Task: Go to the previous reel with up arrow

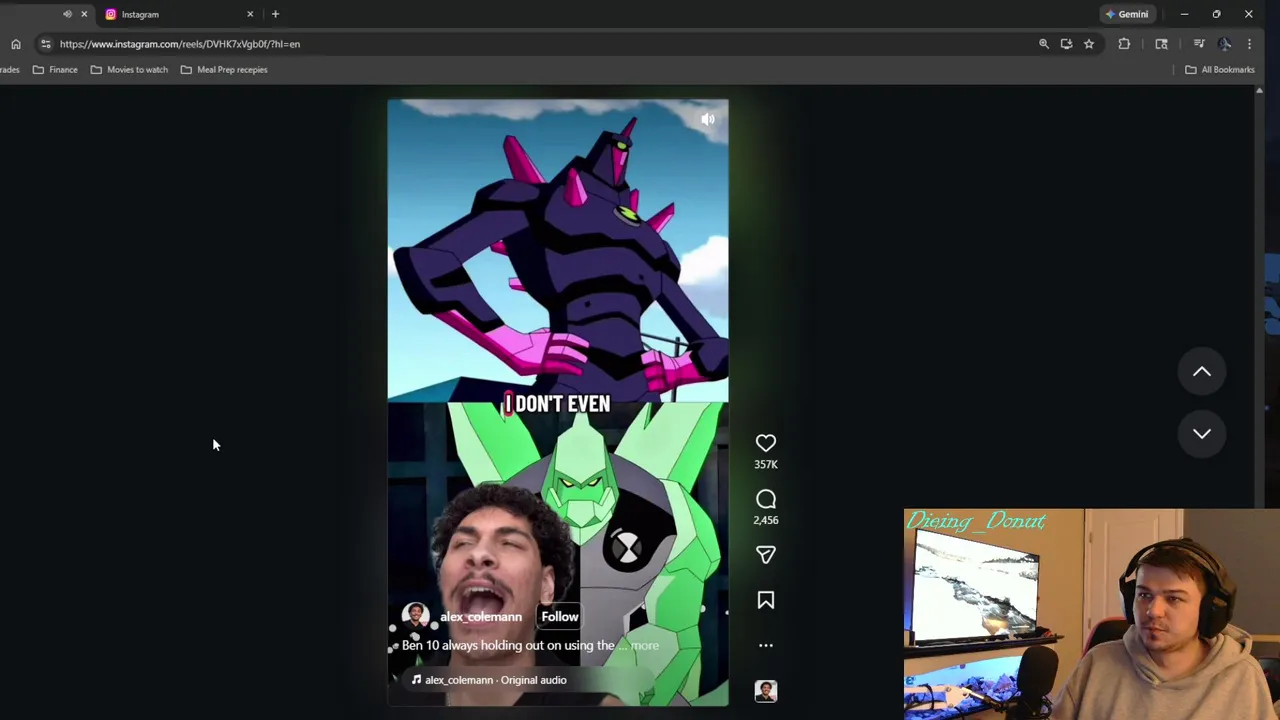Action: pos(1201,371)
